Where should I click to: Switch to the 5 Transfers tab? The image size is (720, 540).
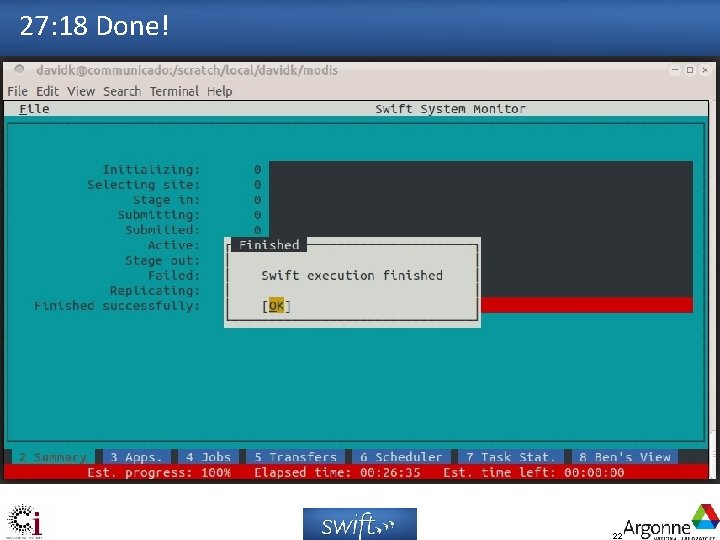point(296,457)
